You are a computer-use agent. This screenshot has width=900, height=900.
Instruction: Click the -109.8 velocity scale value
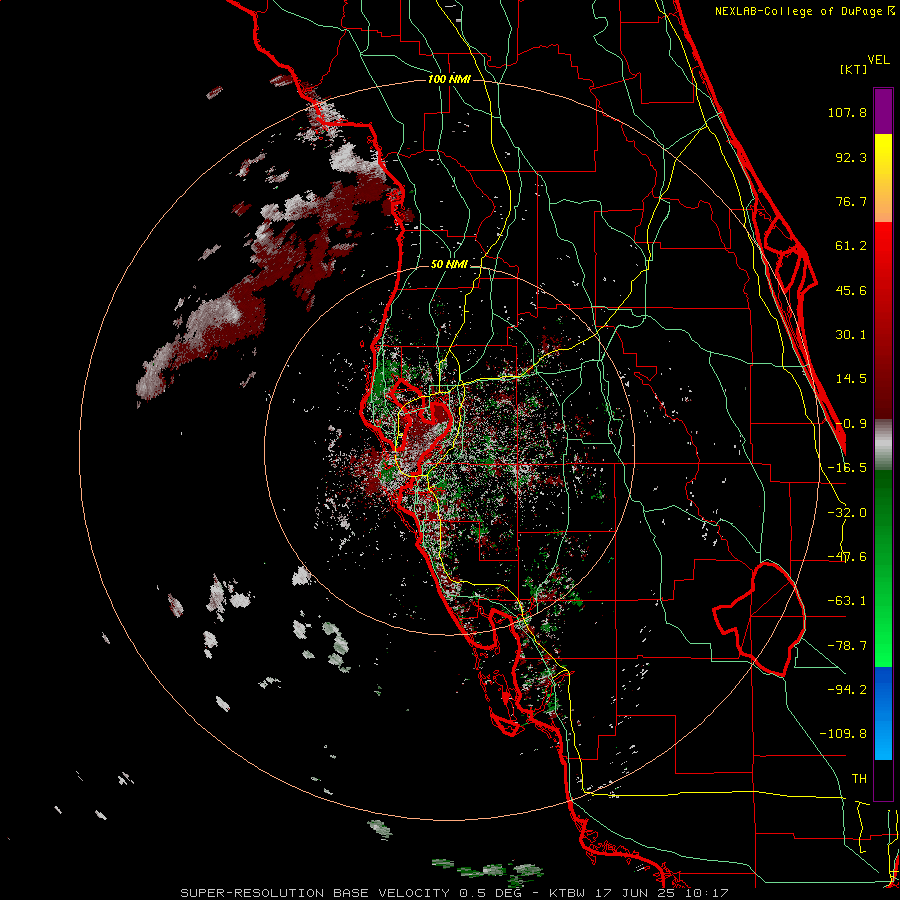click(x=843, y=734)
